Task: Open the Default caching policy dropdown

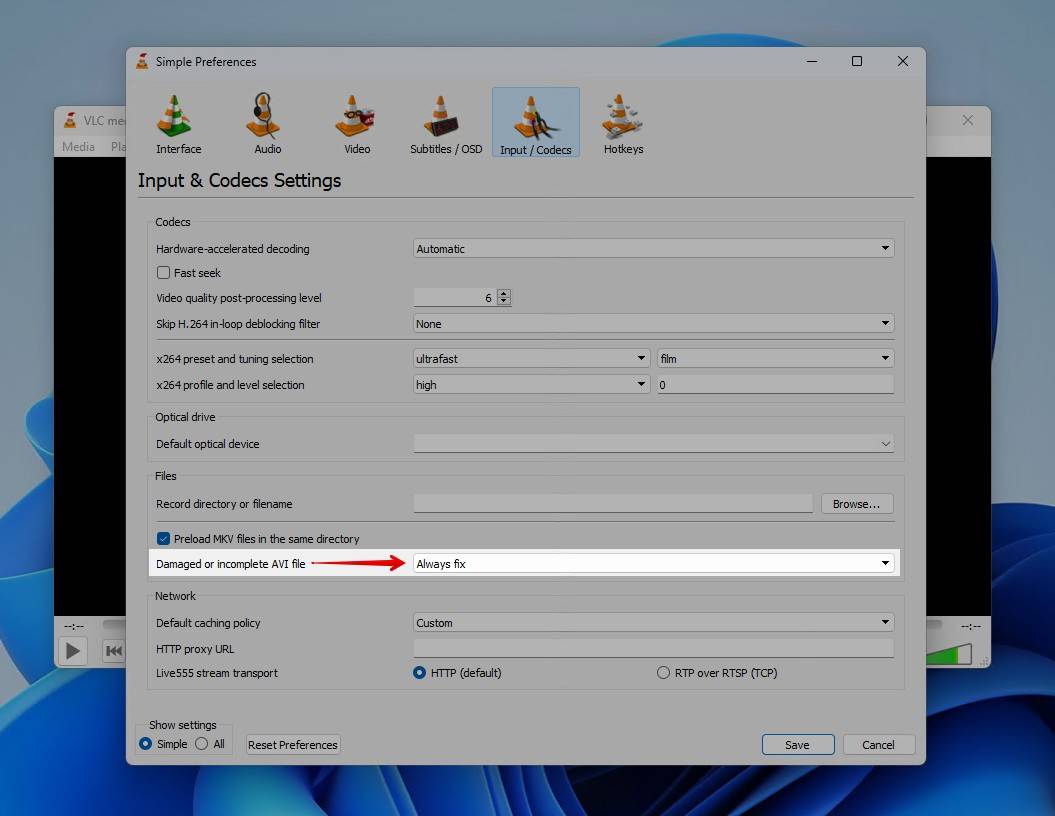Action: click(x=653, y=623)
